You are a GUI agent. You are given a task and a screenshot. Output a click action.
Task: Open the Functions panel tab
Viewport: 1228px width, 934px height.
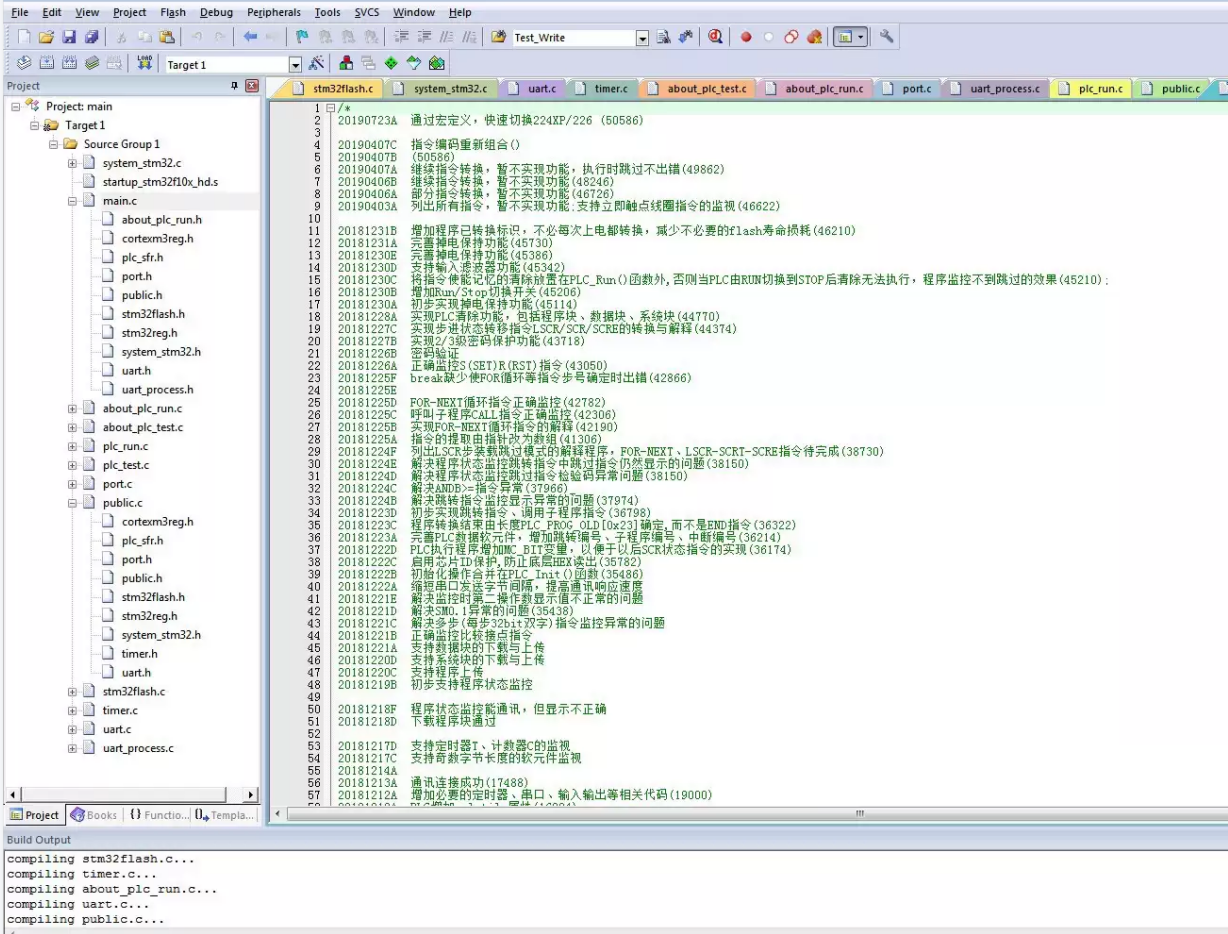point(158,815)
